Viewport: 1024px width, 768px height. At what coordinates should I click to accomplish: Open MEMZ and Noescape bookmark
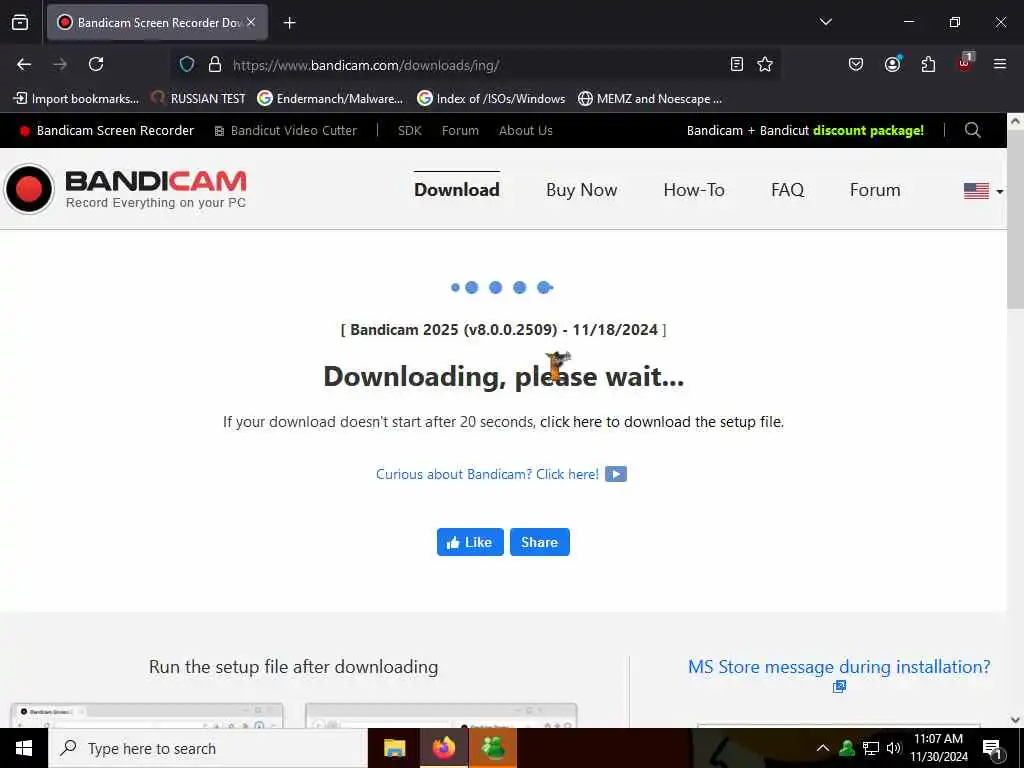[x=650, y=99]
